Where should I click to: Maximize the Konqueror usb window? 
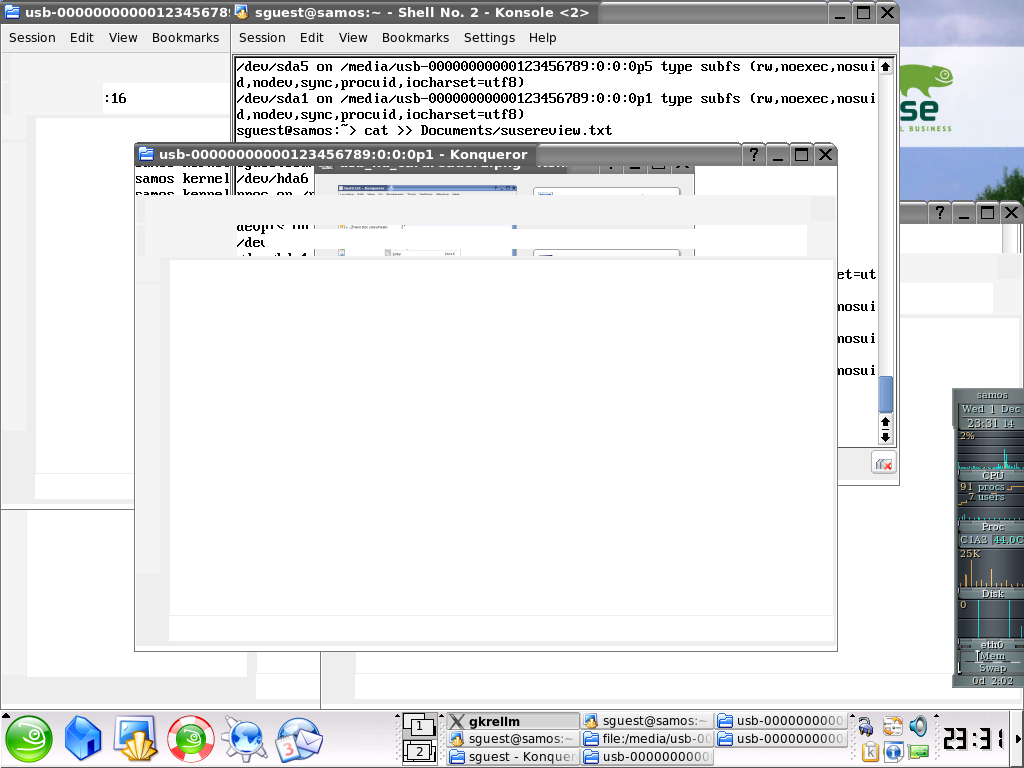pos(801,155)
